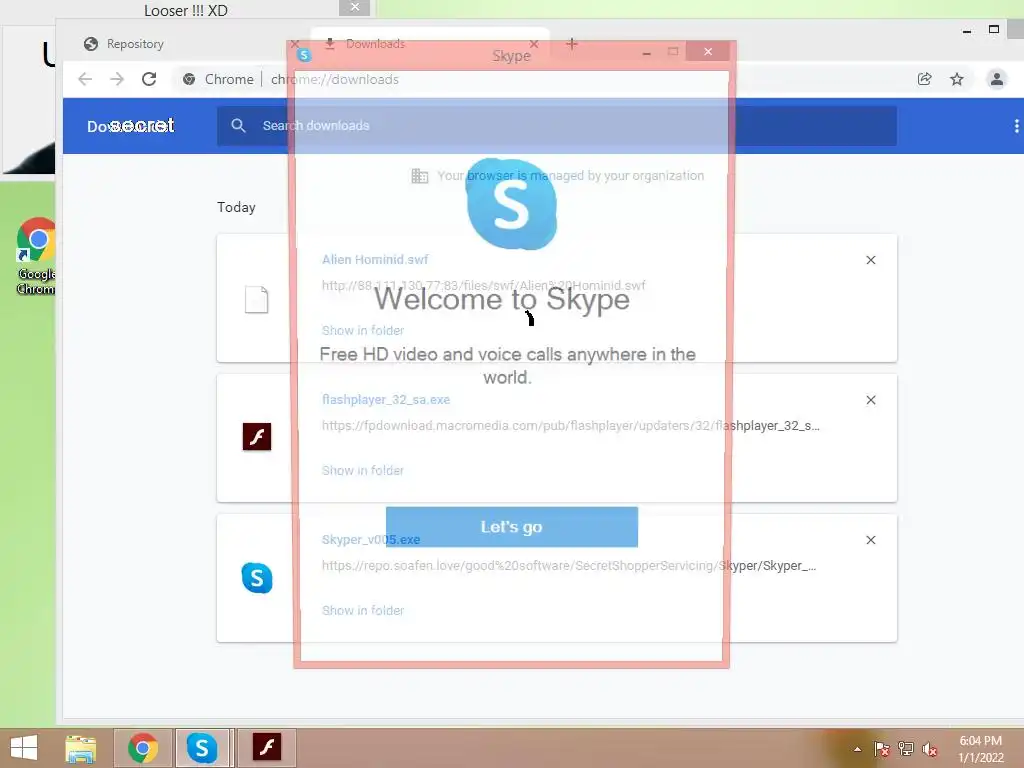This screenshot has width=1024, height=768.
Task: Click the flashplayer macromedia source URL text
Action: [570, 426]
